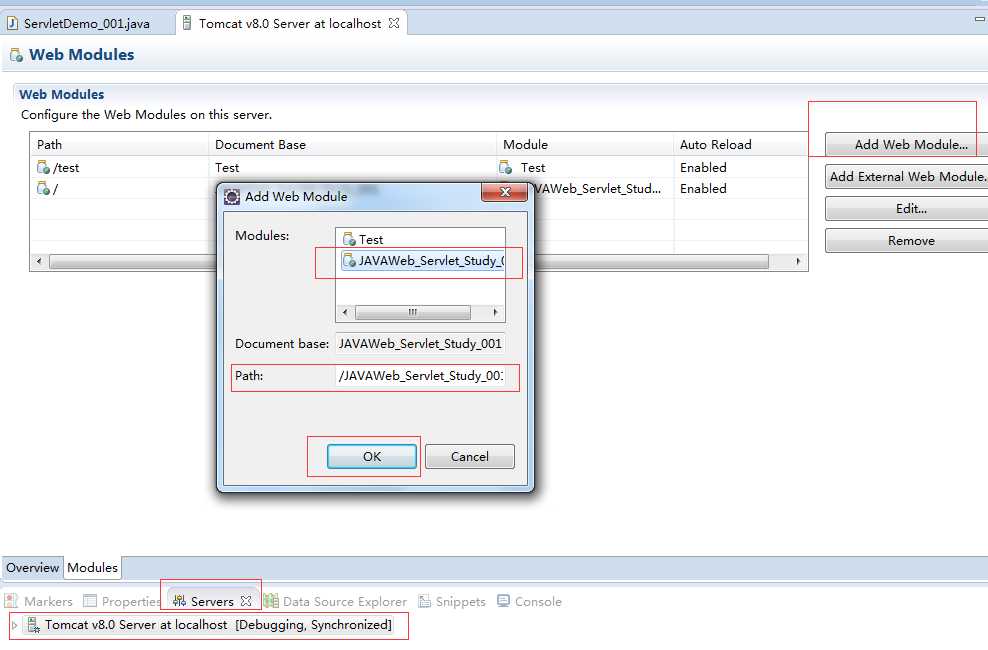Select the /test path row icon
The image size is (988, 650).
[x=43, y=167]
